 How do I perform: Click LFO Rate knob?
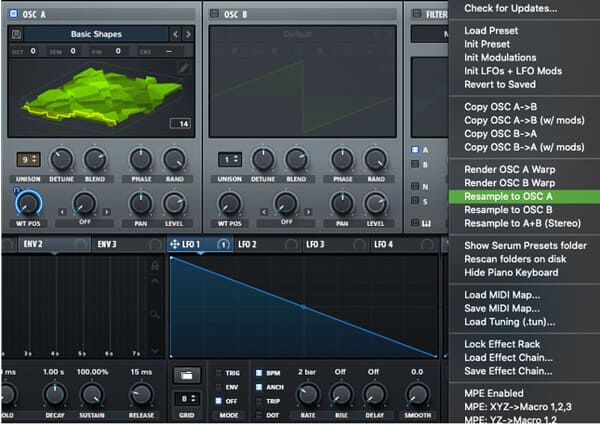(x=308, y=394)
